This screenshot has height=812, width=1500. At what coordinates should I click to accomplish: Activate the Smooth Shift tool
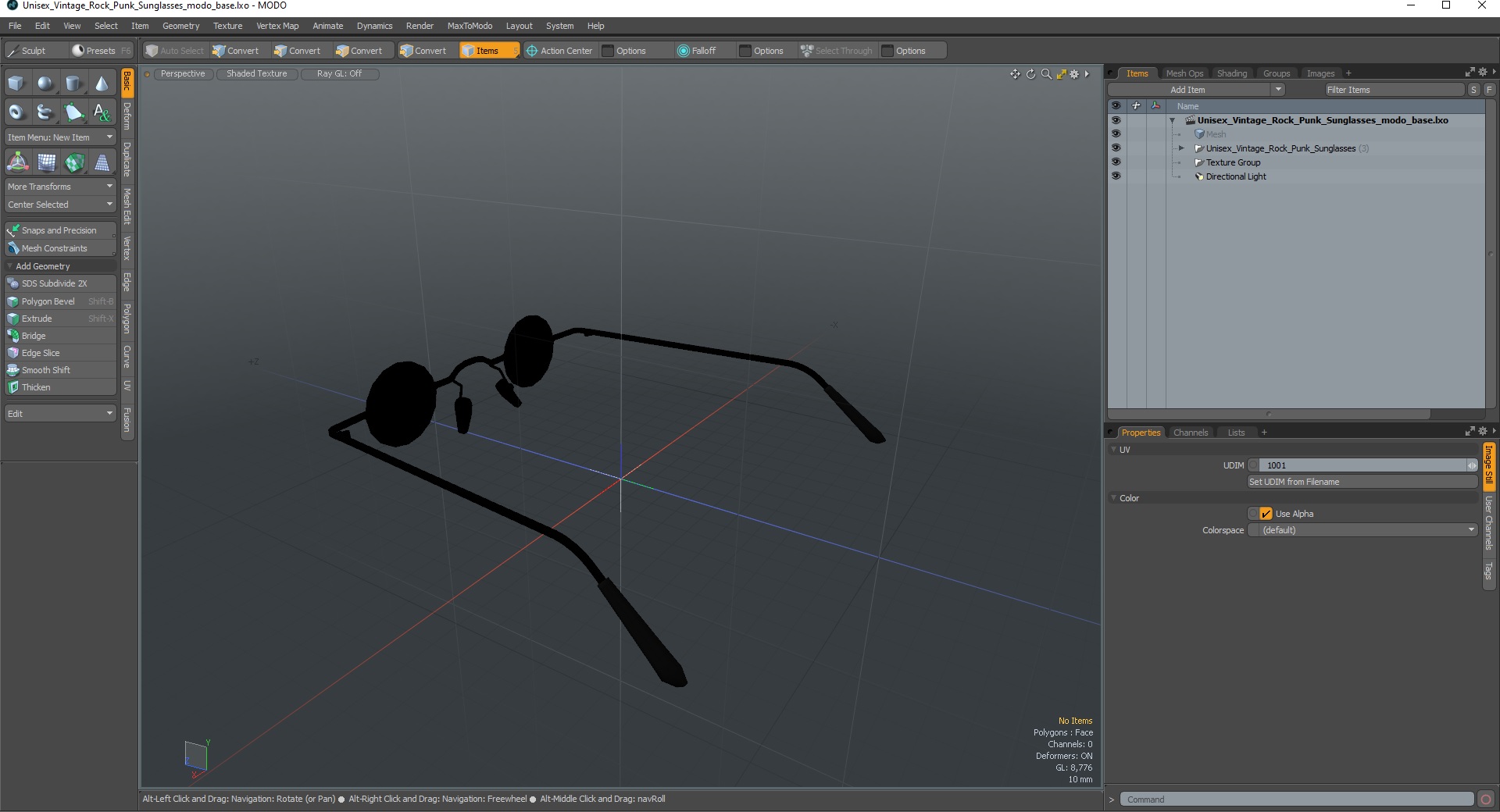click(60, 370)
